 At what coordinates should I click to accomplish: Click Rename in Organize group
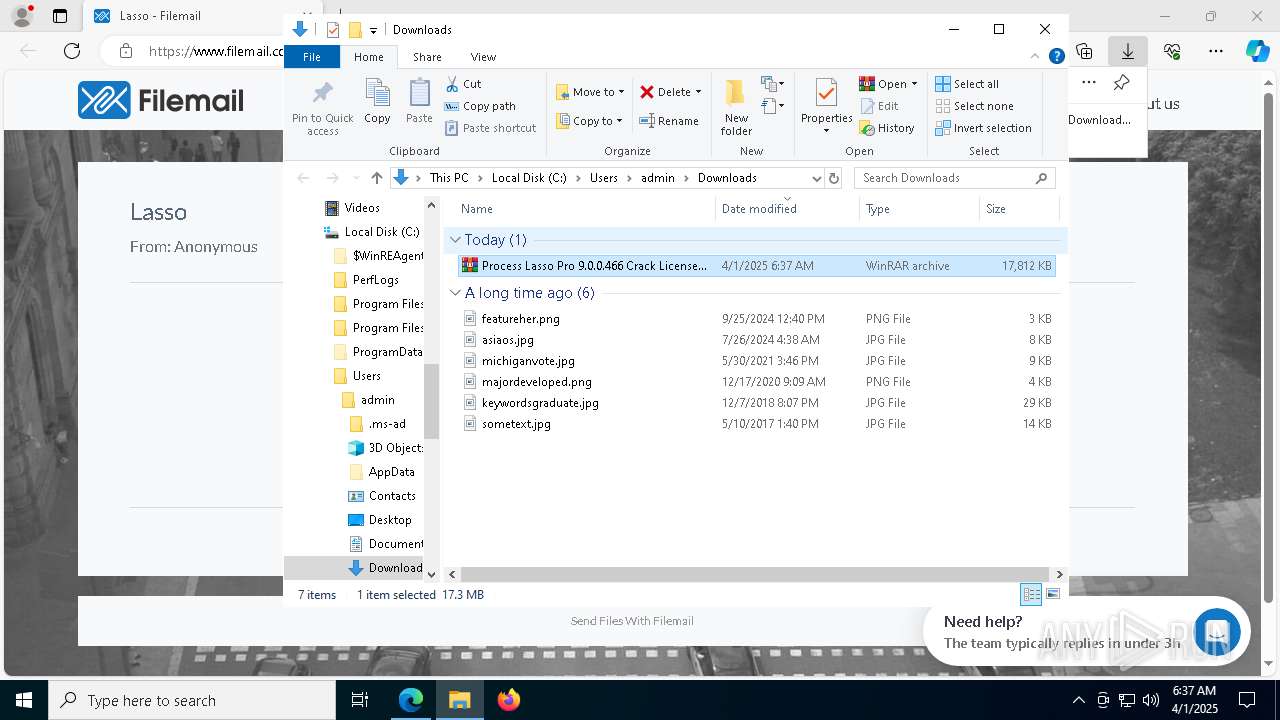point(669,121)
